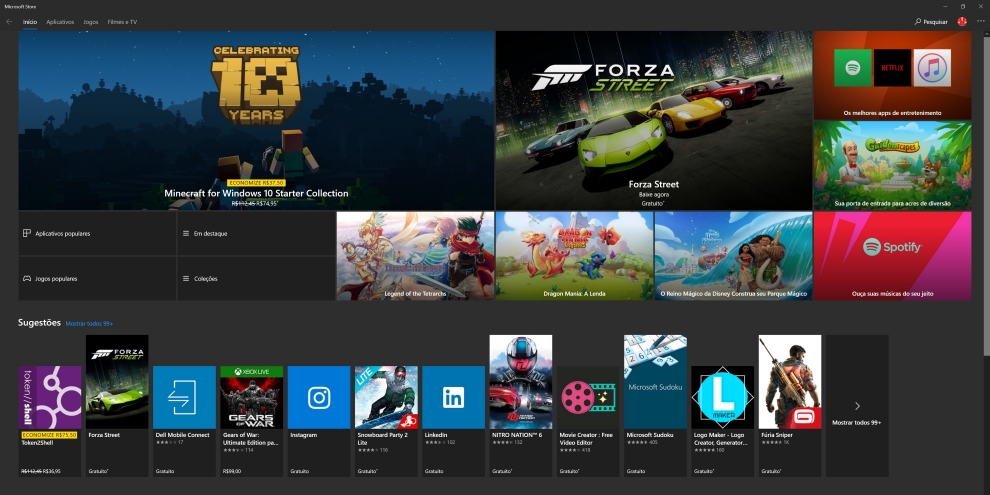Open O Reino Mágico da Disney tile
Image resolution: width=990 pixels, height=495 pixels.
[x=734, y=256]
